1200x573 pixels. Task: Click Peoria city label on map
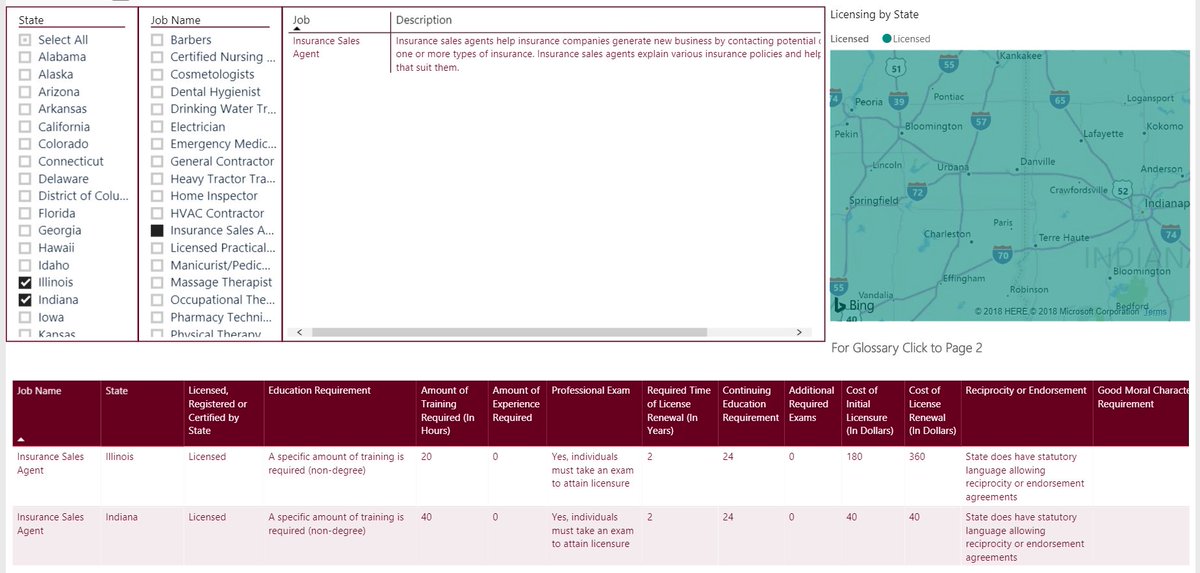point(869,102)
